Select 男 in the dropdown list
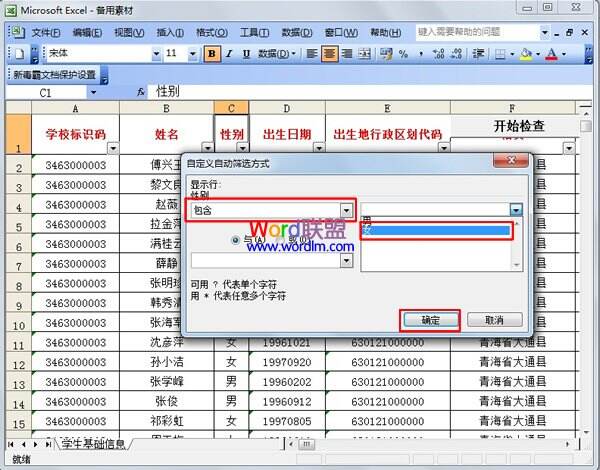Screen dimensions: 600x470 [436, 220]
